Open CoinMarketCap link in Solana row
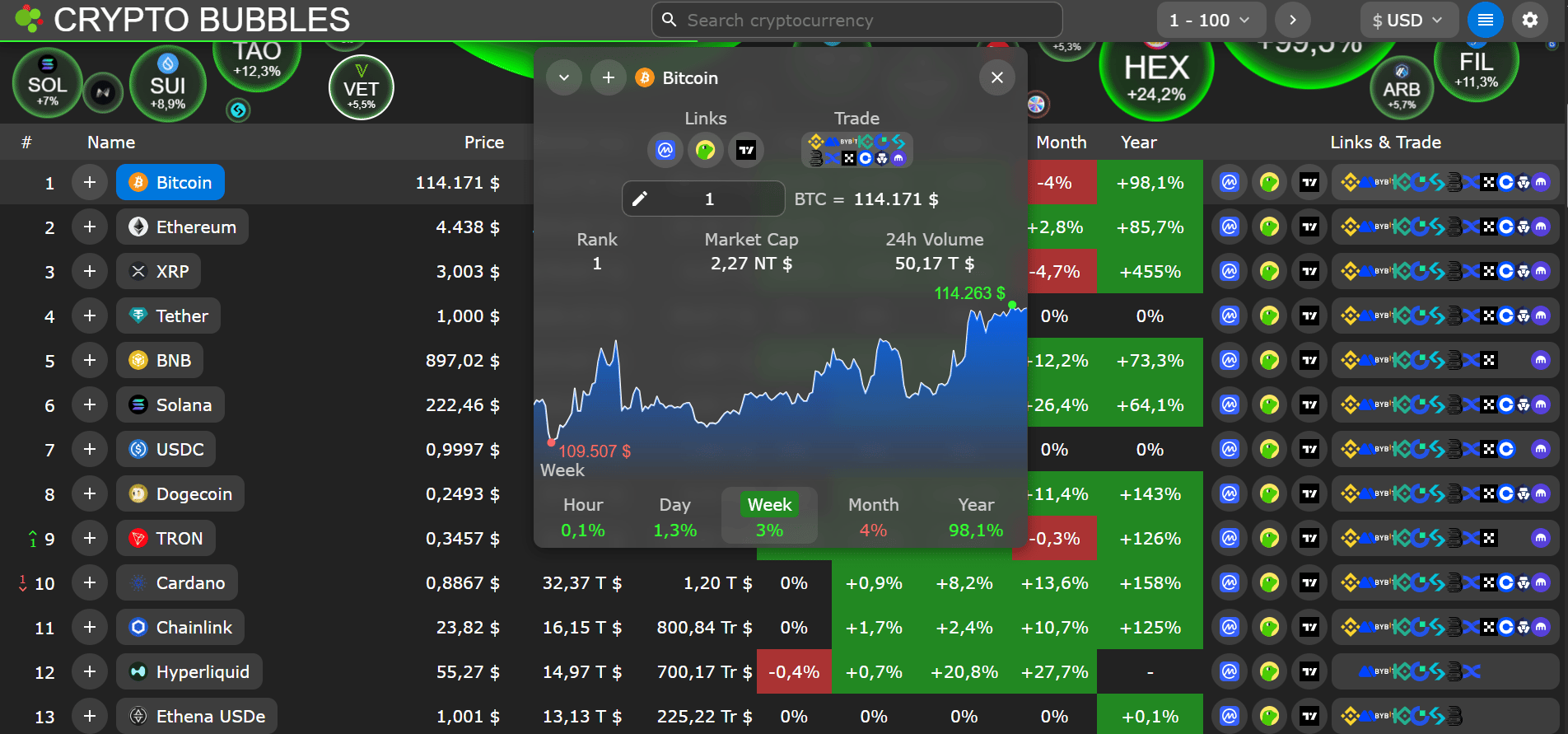The width and height of the screenshot is (1568, 734). (1230, 405)
